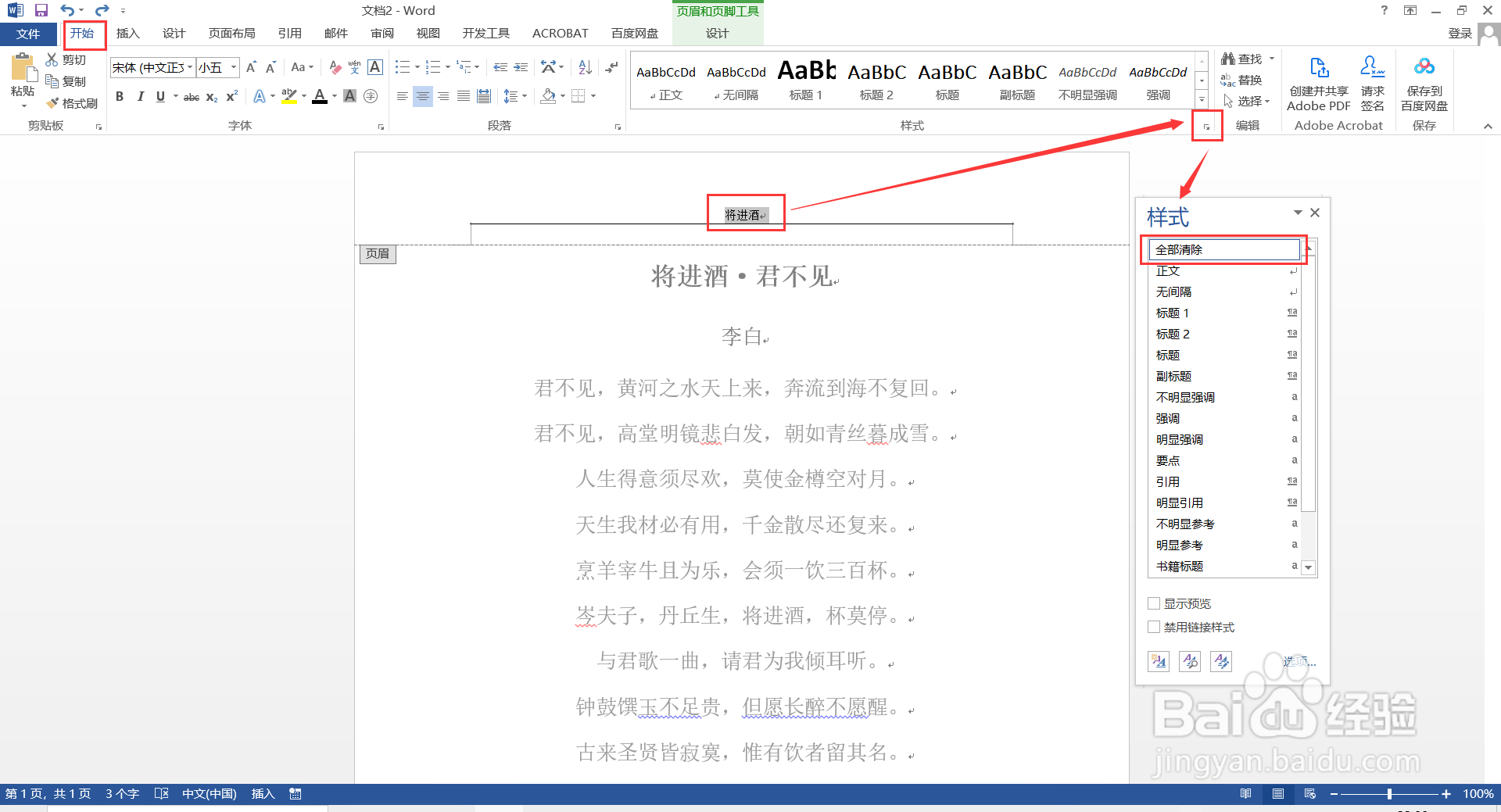
Task: Toggle italic formatting
Action: pyautogui.click(x=140, y=96)
